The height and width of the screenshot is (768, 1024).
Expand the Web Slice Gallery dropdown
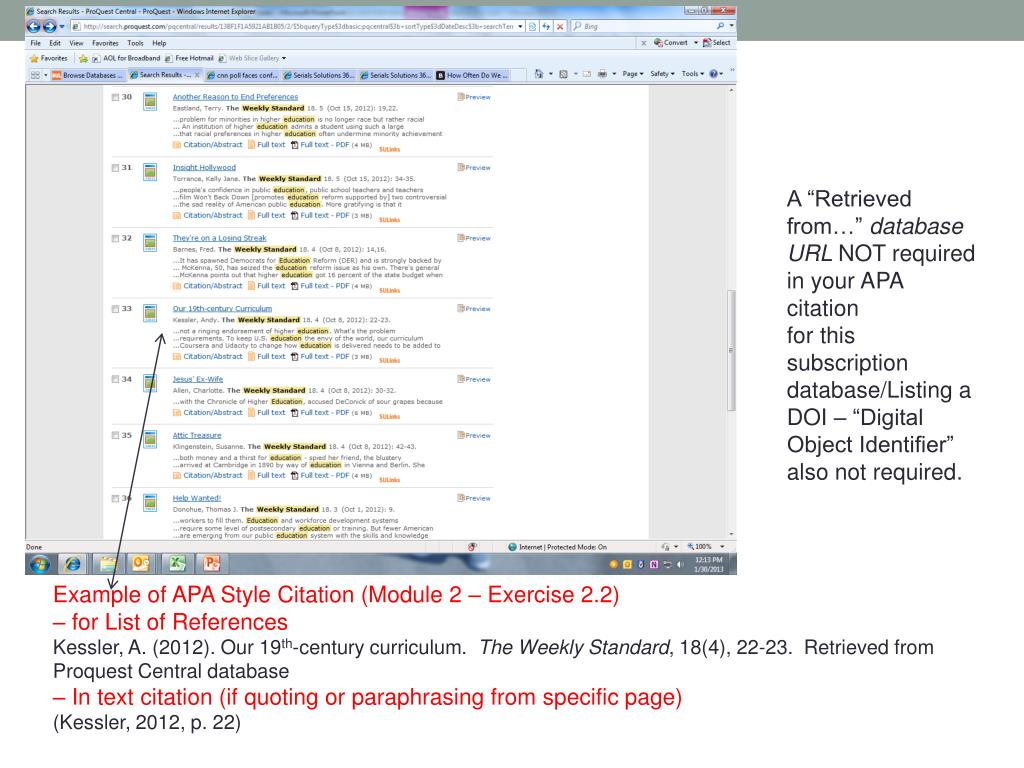coord(283,58)
